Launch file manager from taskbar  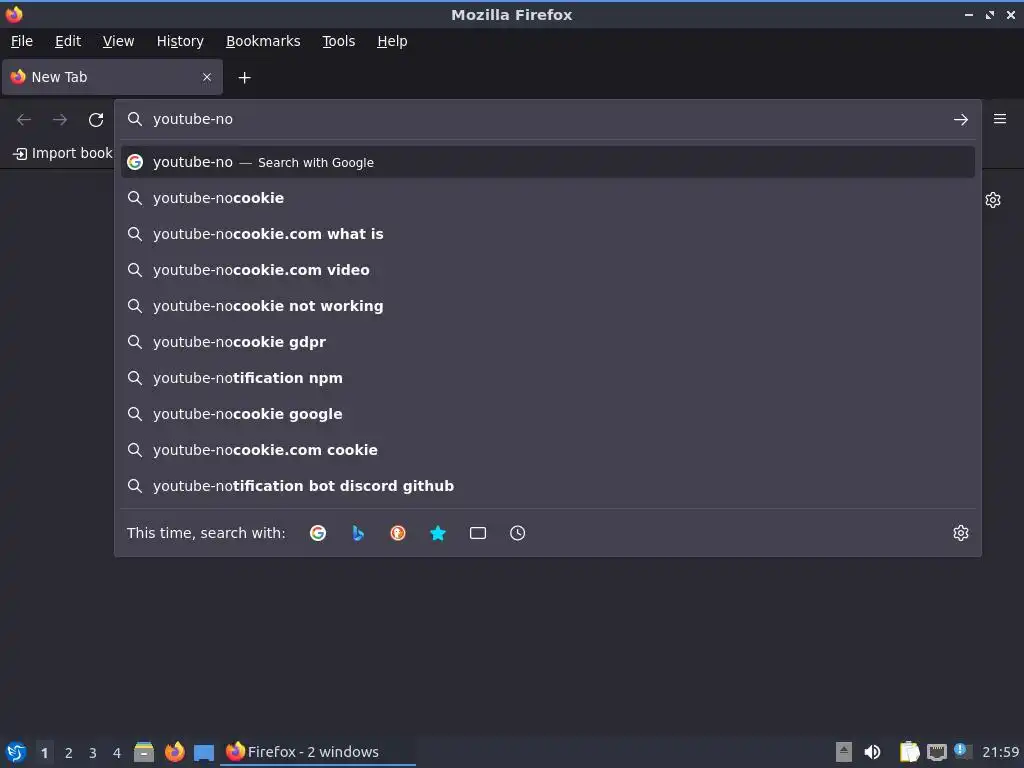click(x=144, y=752)
